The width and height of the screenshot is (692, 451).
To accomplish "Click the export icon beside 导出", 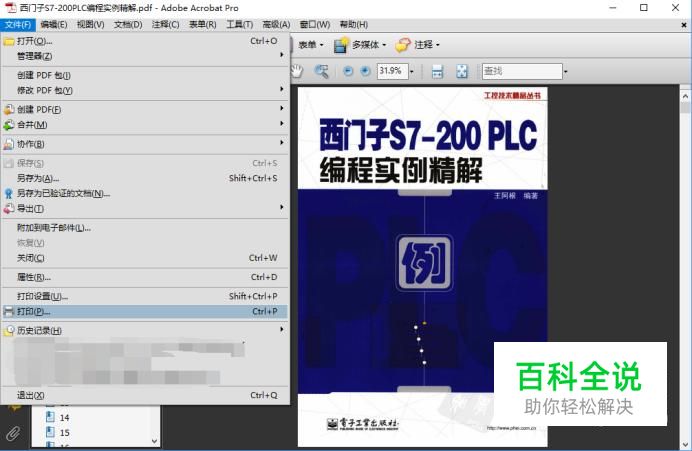I will click(9, 208).
